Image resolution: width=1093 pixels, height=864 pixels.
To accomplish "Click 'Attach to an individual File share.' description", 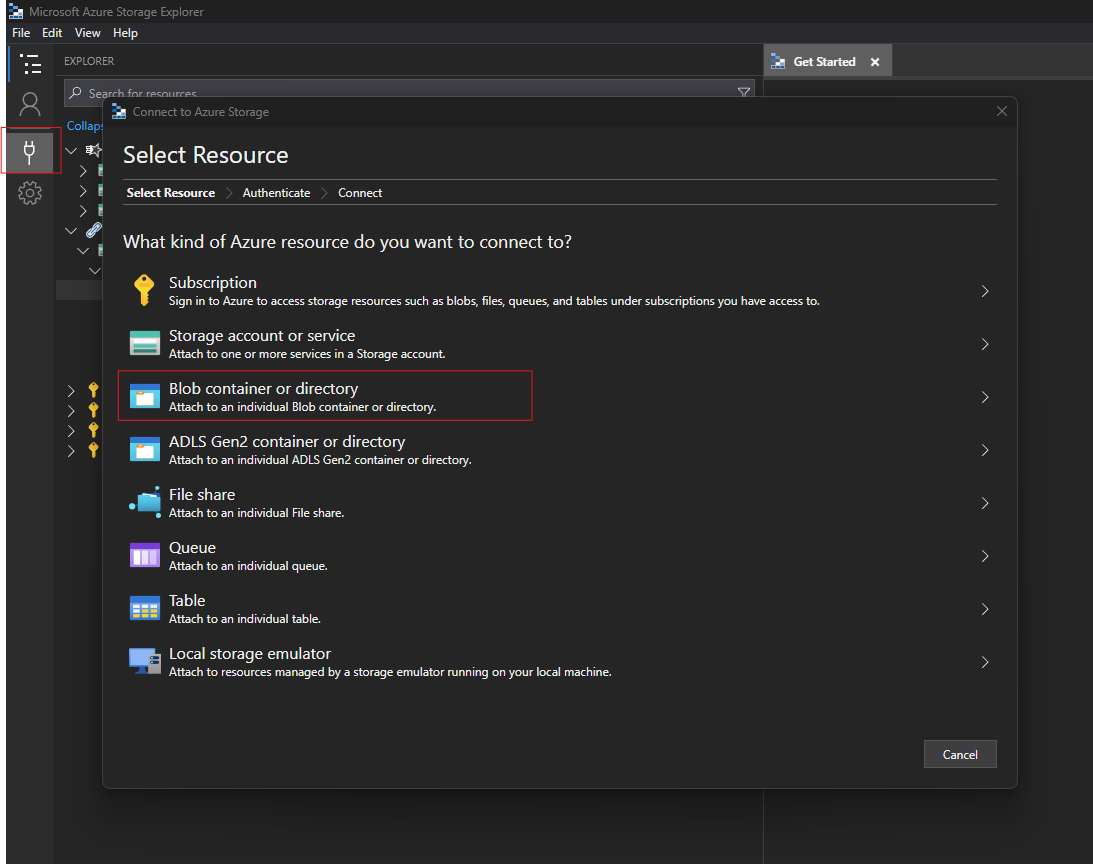I will (257, 513).
